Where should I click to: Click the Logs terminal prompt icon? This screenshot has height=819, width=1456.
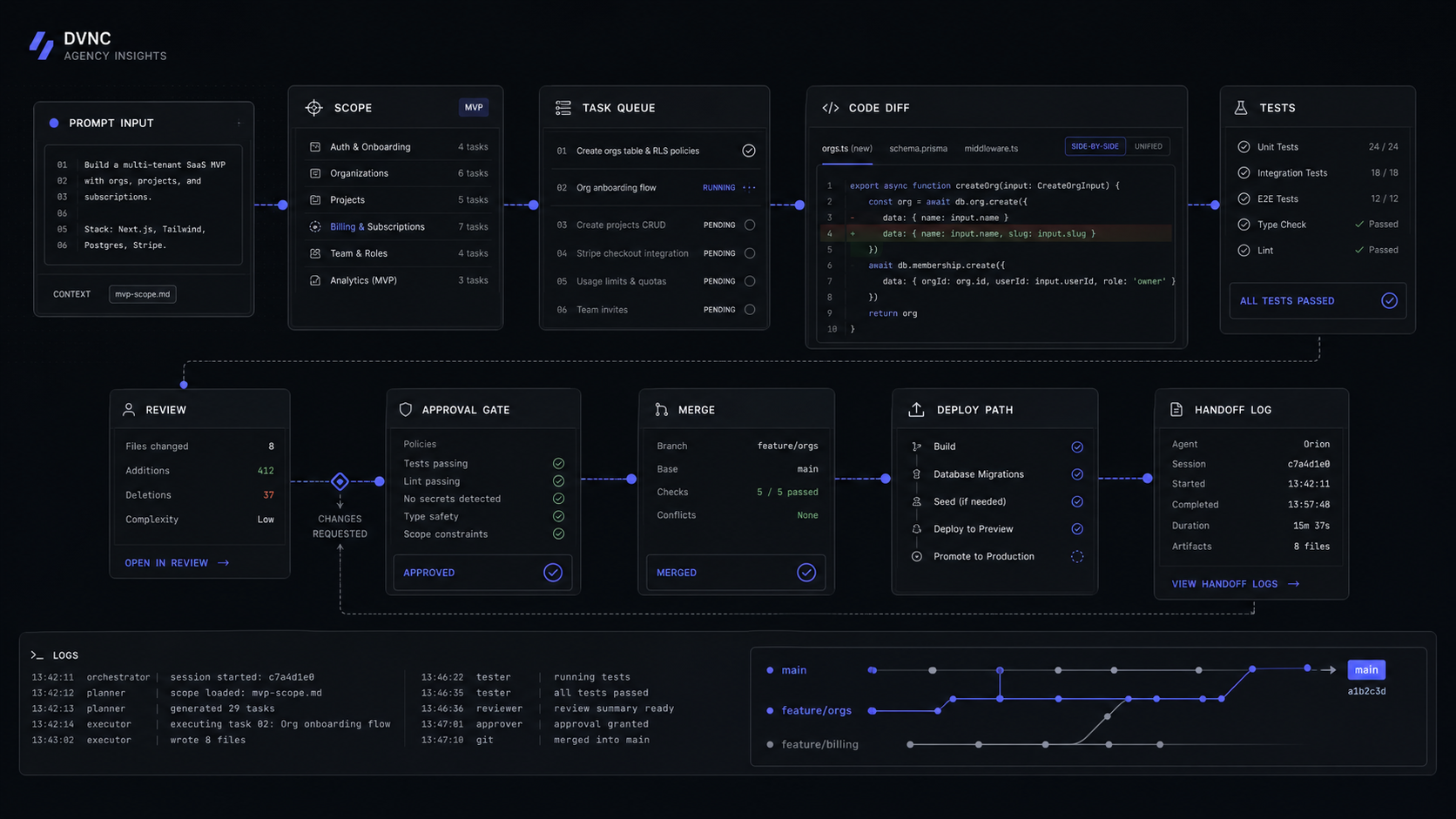click(x=37, y=655)
